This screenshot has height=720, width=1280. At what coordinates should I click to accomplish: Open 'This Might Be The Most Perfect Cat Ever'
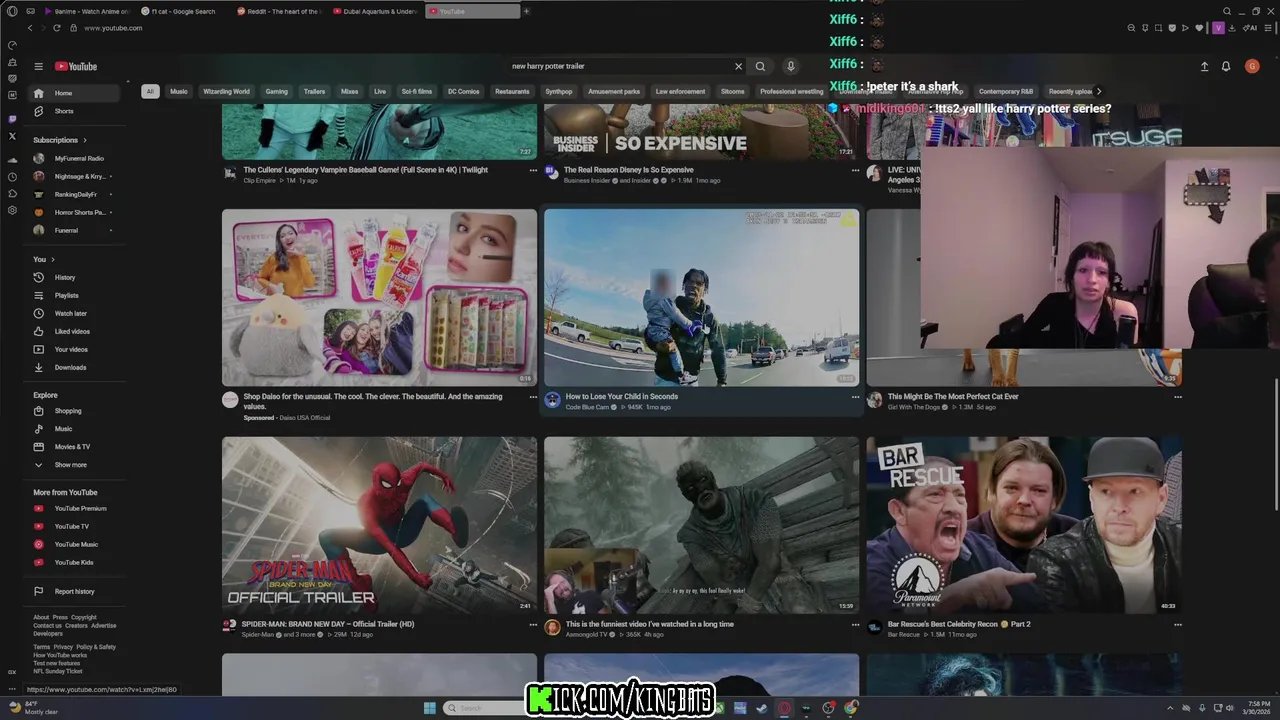coord(953,396)
